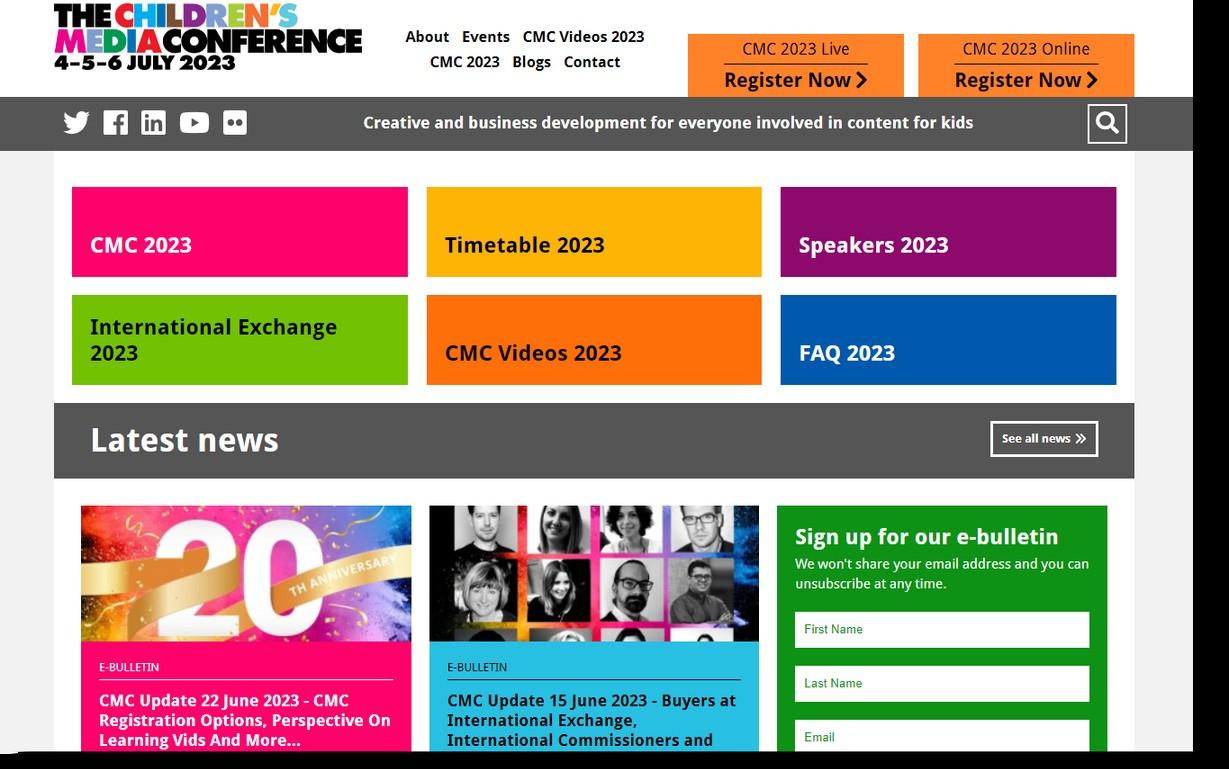1229x769 pixels.
Task: Open the LinkedIn social link
Action: point(154,123)
